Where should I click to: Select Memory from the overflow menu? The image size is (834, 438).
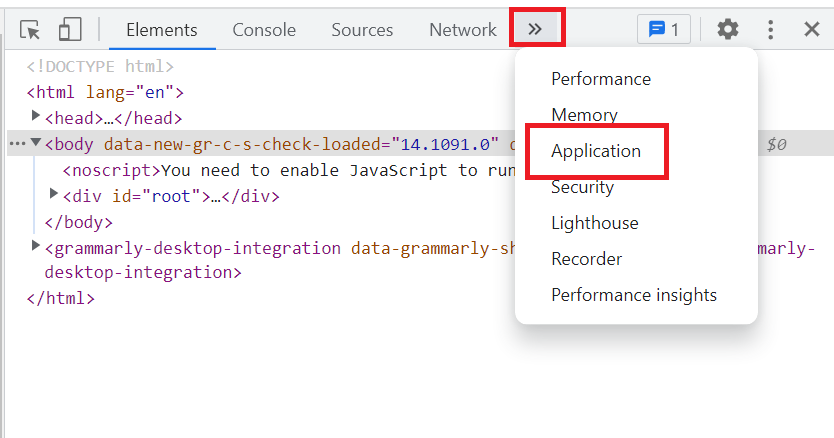pos(584,115)
